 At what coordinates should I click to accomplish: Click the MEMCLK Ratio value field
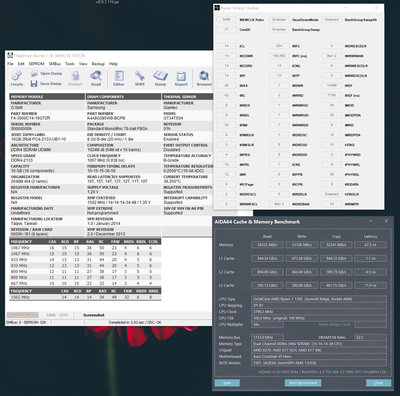[227, 20]
